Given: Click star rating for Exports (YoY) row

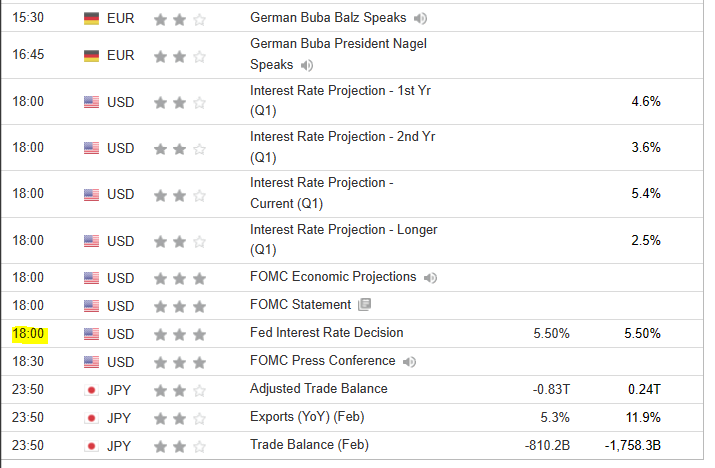Looking at the screenshot, I should (x=179, y=417).
